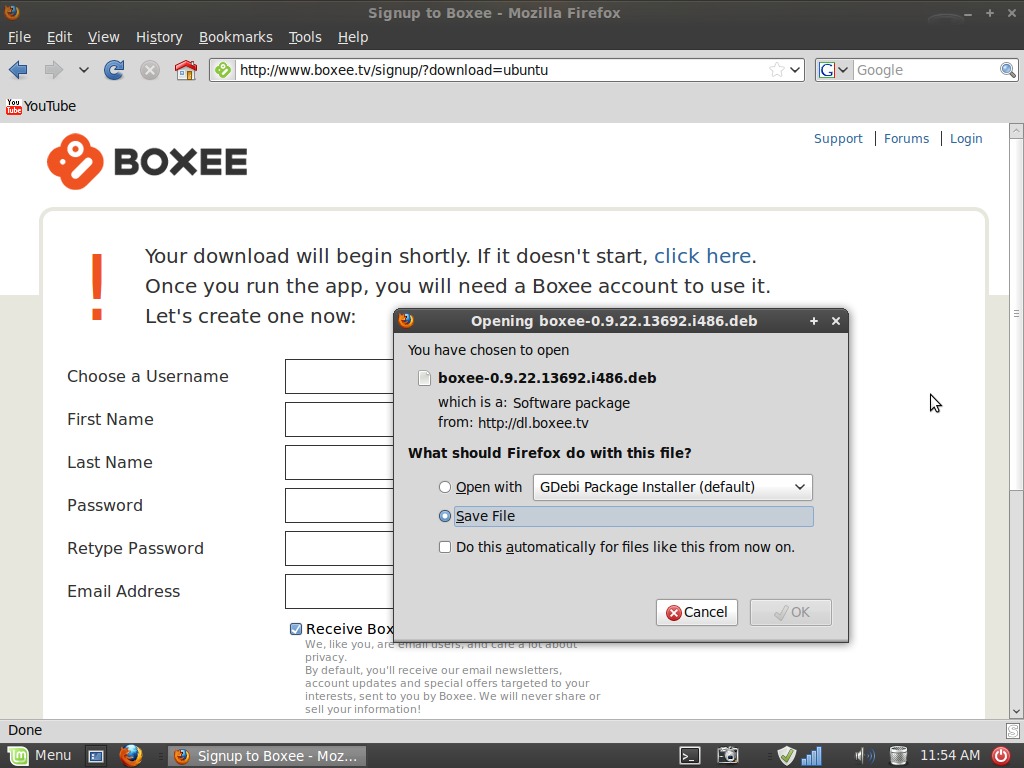The image size is (1024, 768).
Task: Click the Last Name input field
Action: click(x=340, y=462)
